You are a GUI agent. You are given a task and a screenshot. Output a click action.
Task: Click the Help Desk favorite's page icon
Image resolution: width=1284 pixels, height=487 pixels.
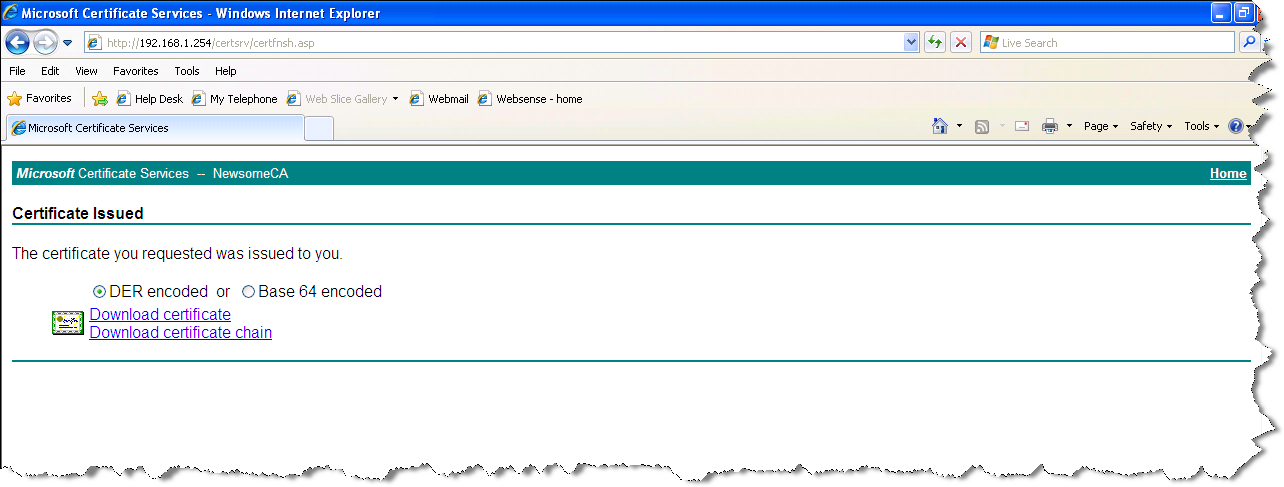point(124,99)
